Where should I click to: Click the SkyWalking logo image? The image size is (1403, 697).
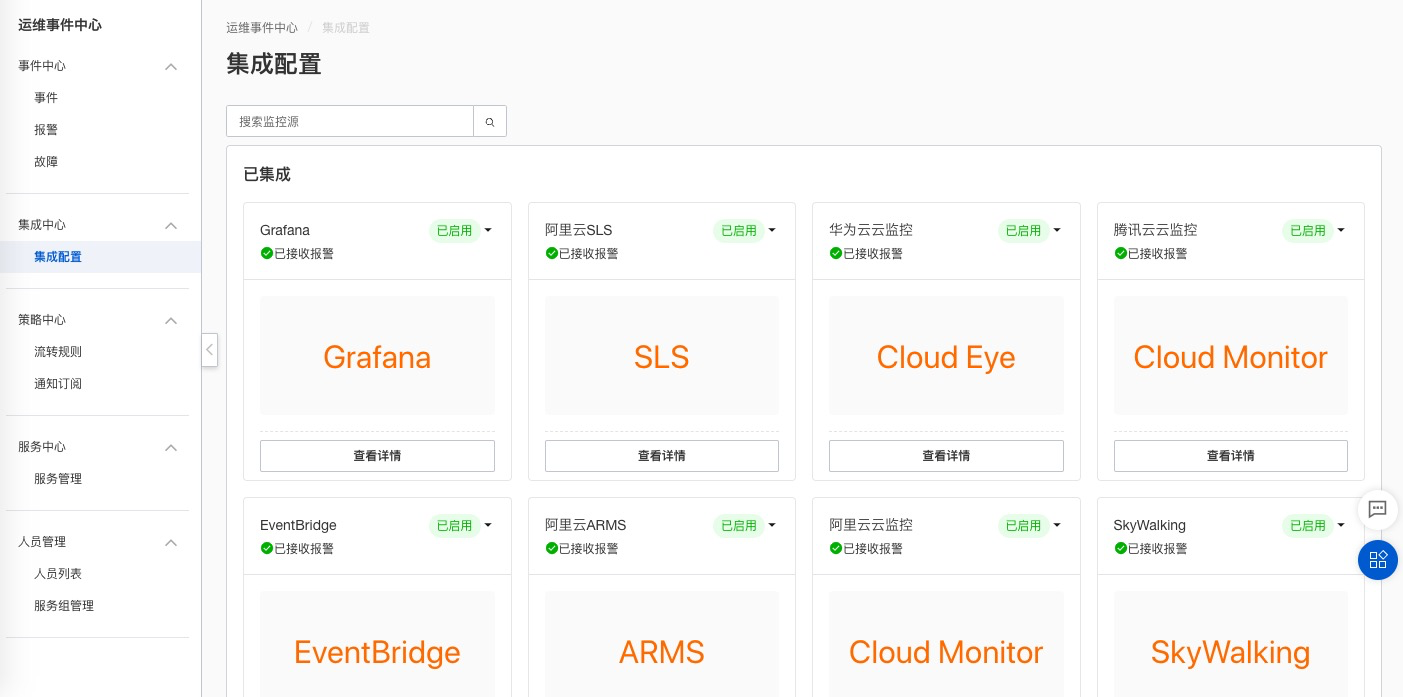click(x=1230, y=644)
